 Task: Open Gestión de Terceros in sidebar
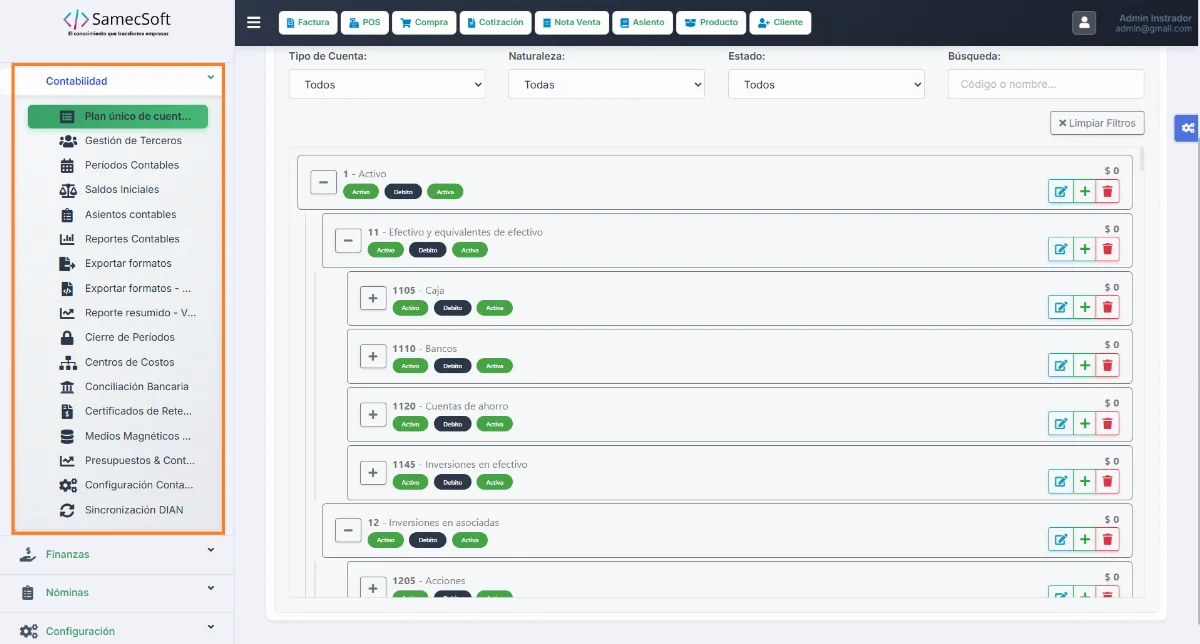[x=118, y=141]
